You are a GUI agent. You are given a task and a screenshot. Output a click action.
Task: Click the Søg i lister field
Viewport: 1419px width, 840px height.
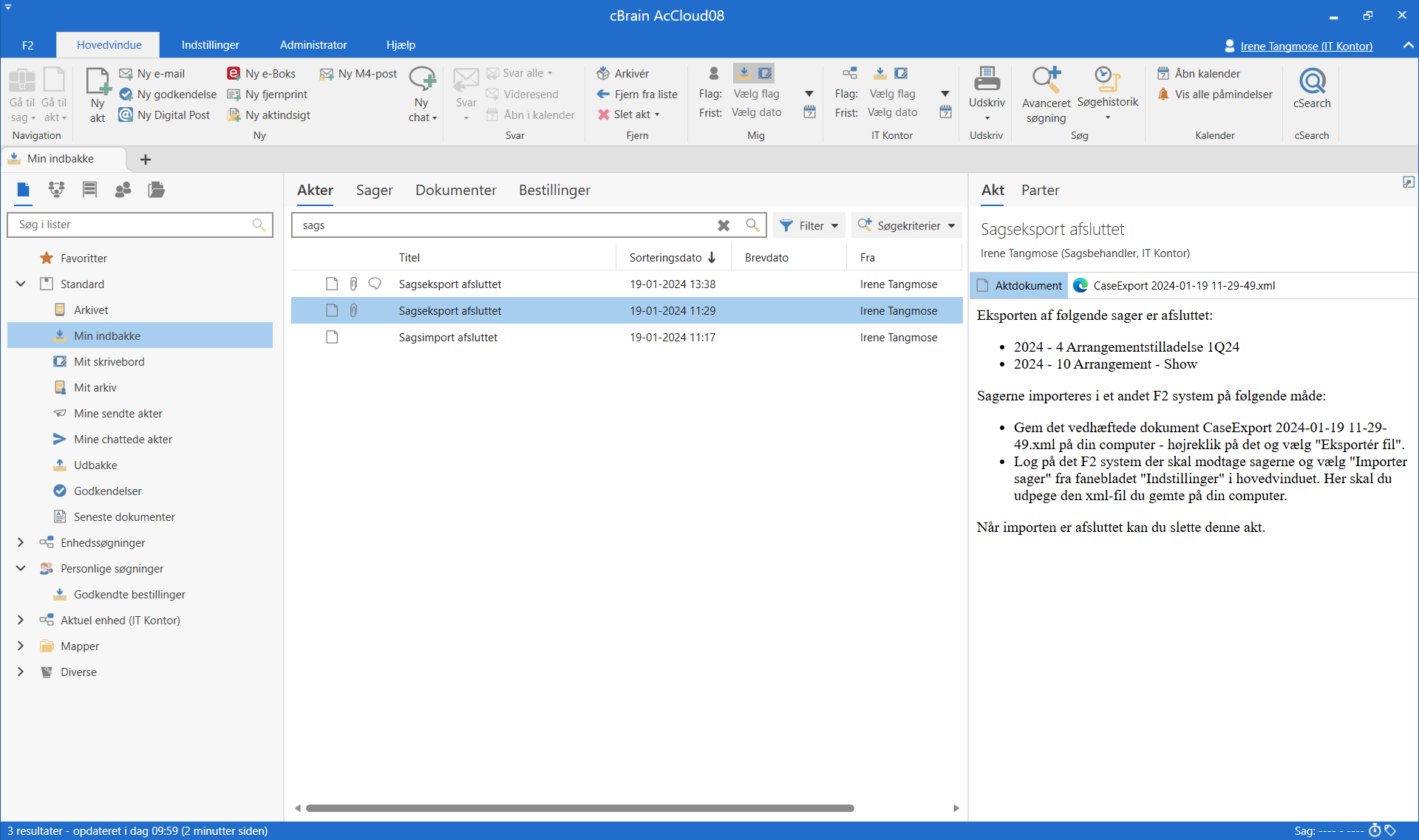pyautogui.click(x=140, y=225)
